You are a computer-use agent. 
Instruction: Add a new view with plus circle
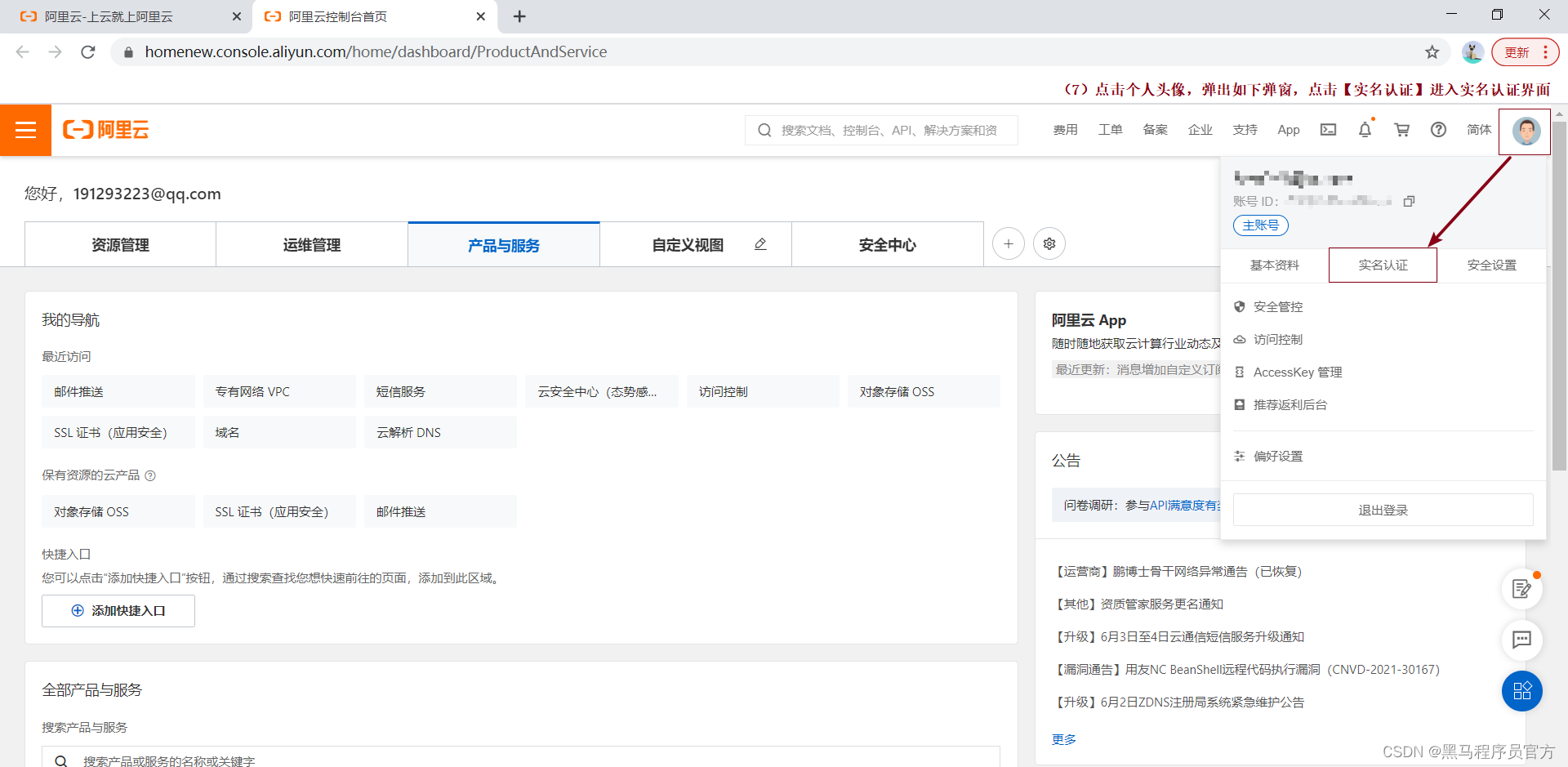(x=1009, y=243)
